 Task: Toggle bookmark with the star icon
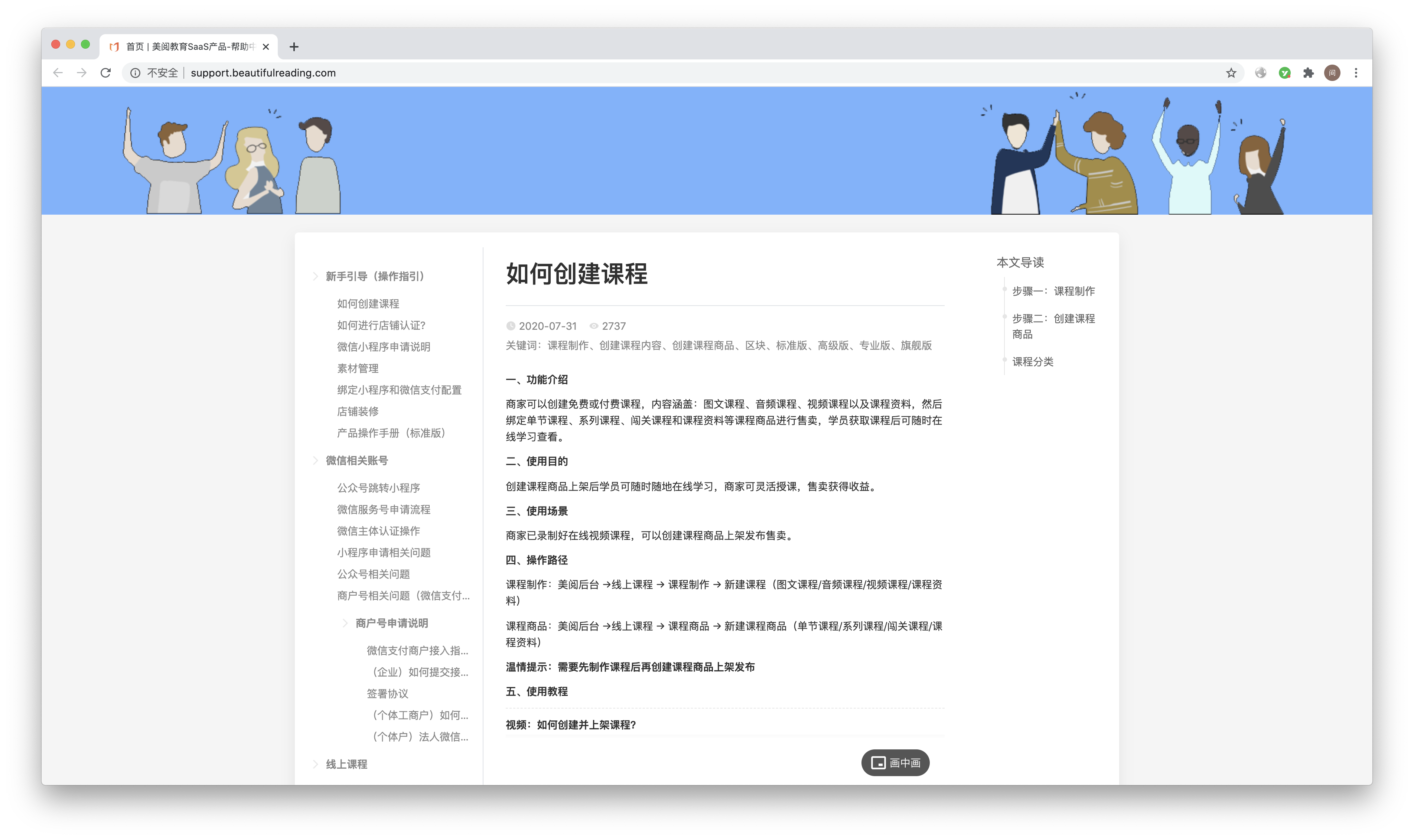[x=1231, y=72]
